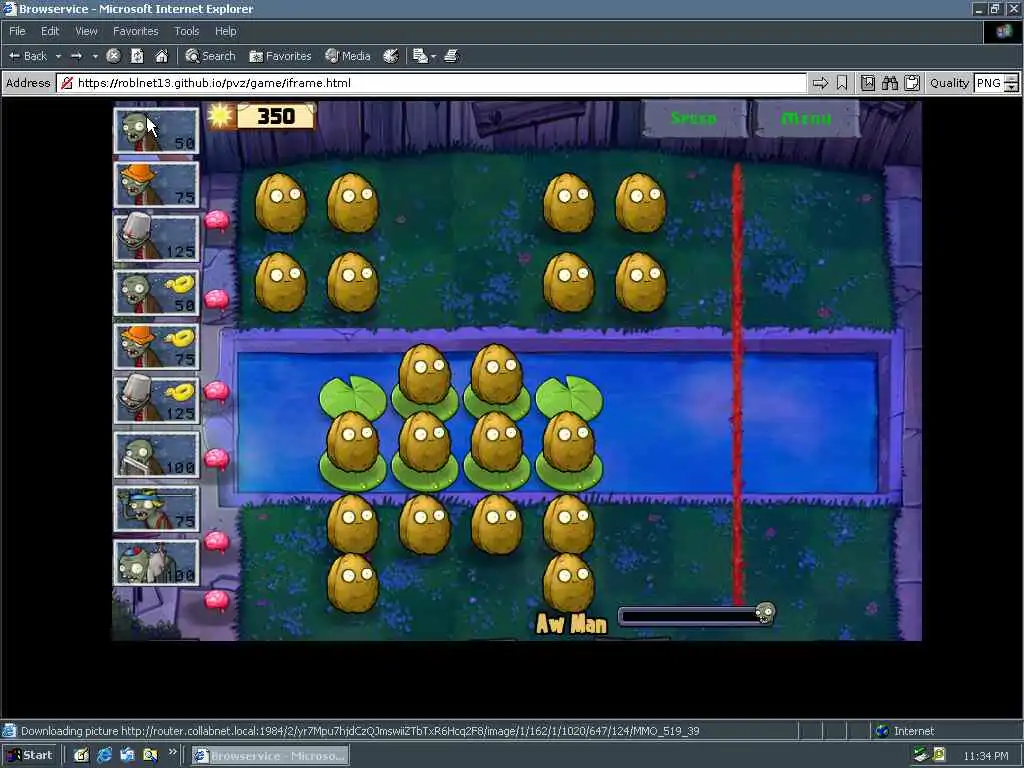Click the binoculars find icon

point(889,83)
